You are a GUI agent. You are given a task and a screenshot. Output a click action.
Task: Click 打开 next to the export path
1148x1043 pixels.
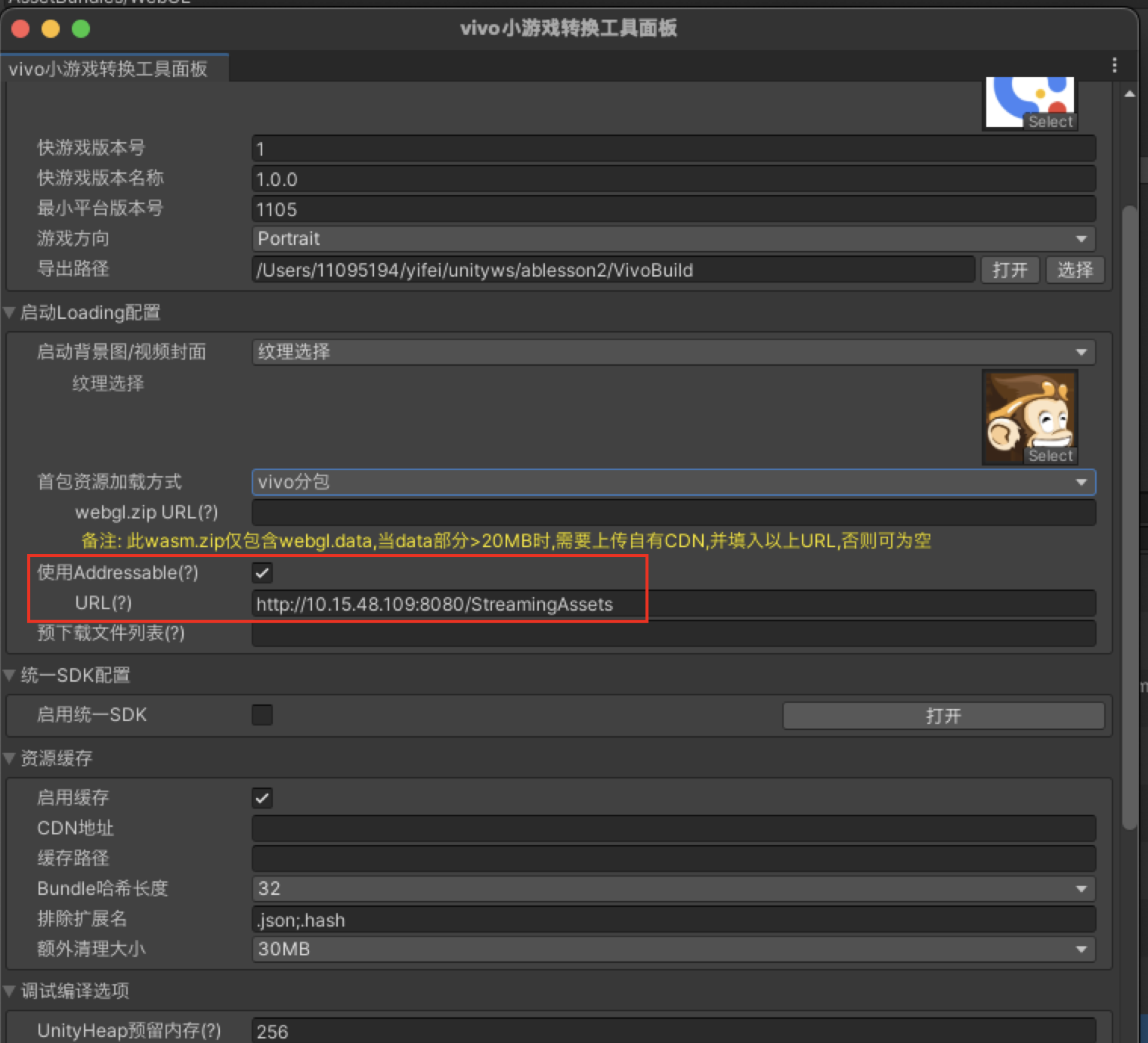coord(1010,270)
